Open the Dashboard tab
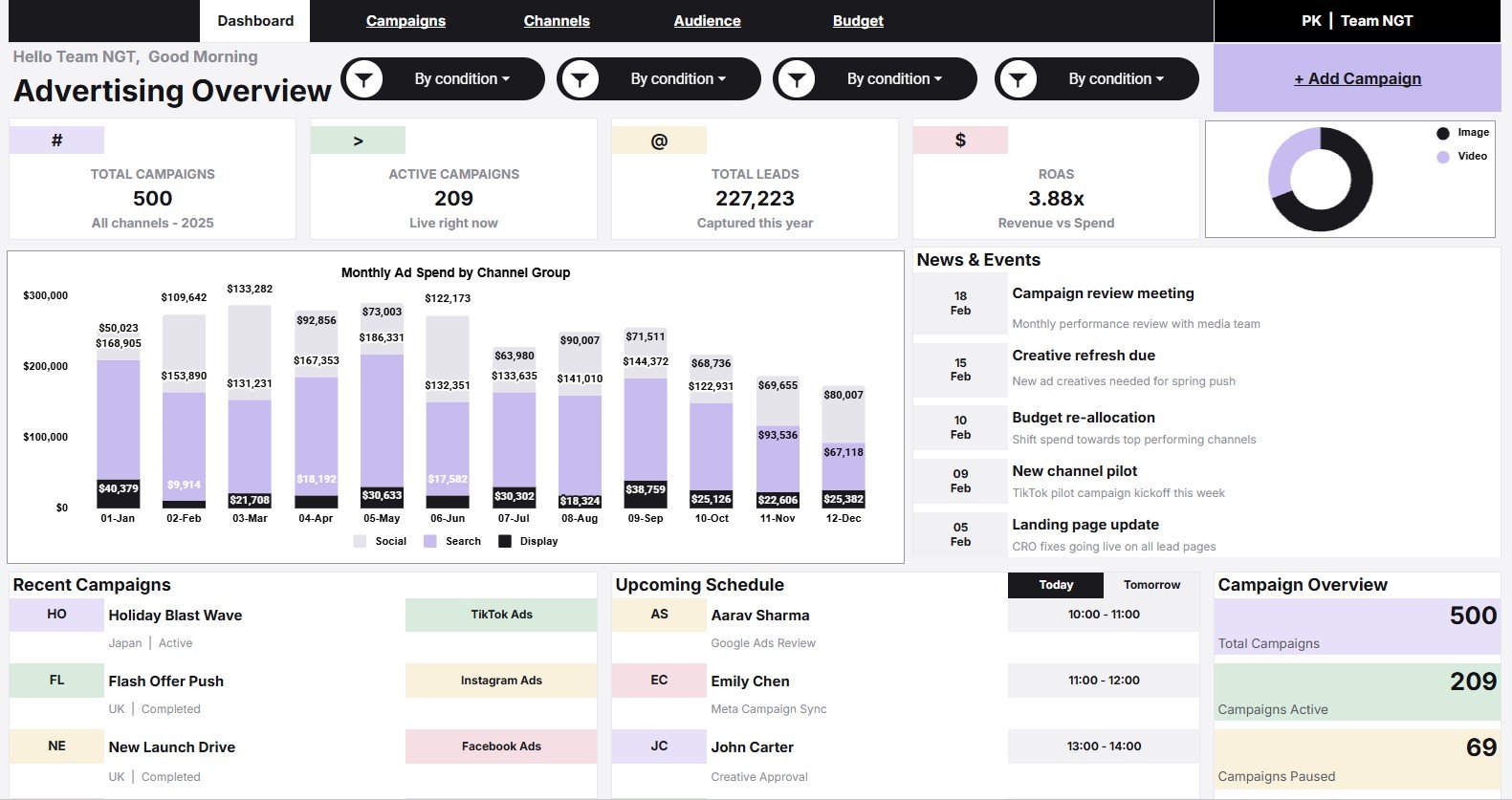 (x=255, y=21)
